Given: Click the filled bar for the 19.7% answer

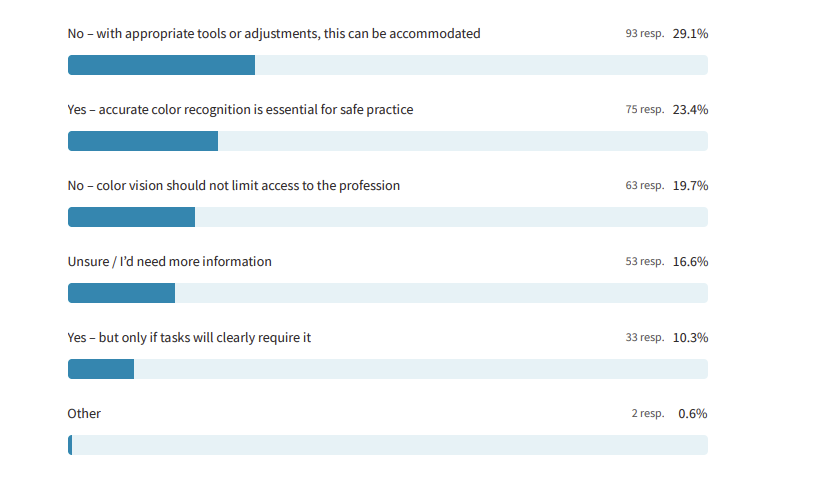Looking at the screenshot, I should click(131, 217).
